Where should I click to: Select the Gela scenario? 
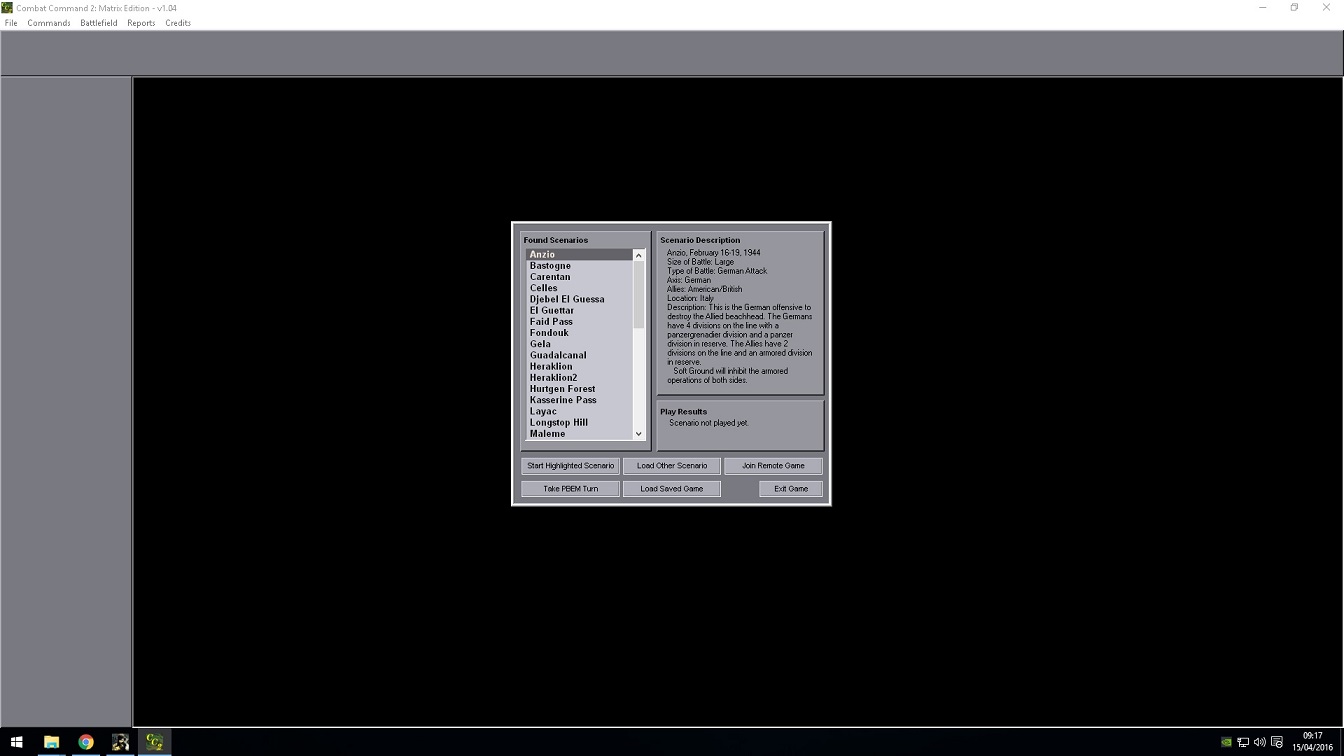579,344
